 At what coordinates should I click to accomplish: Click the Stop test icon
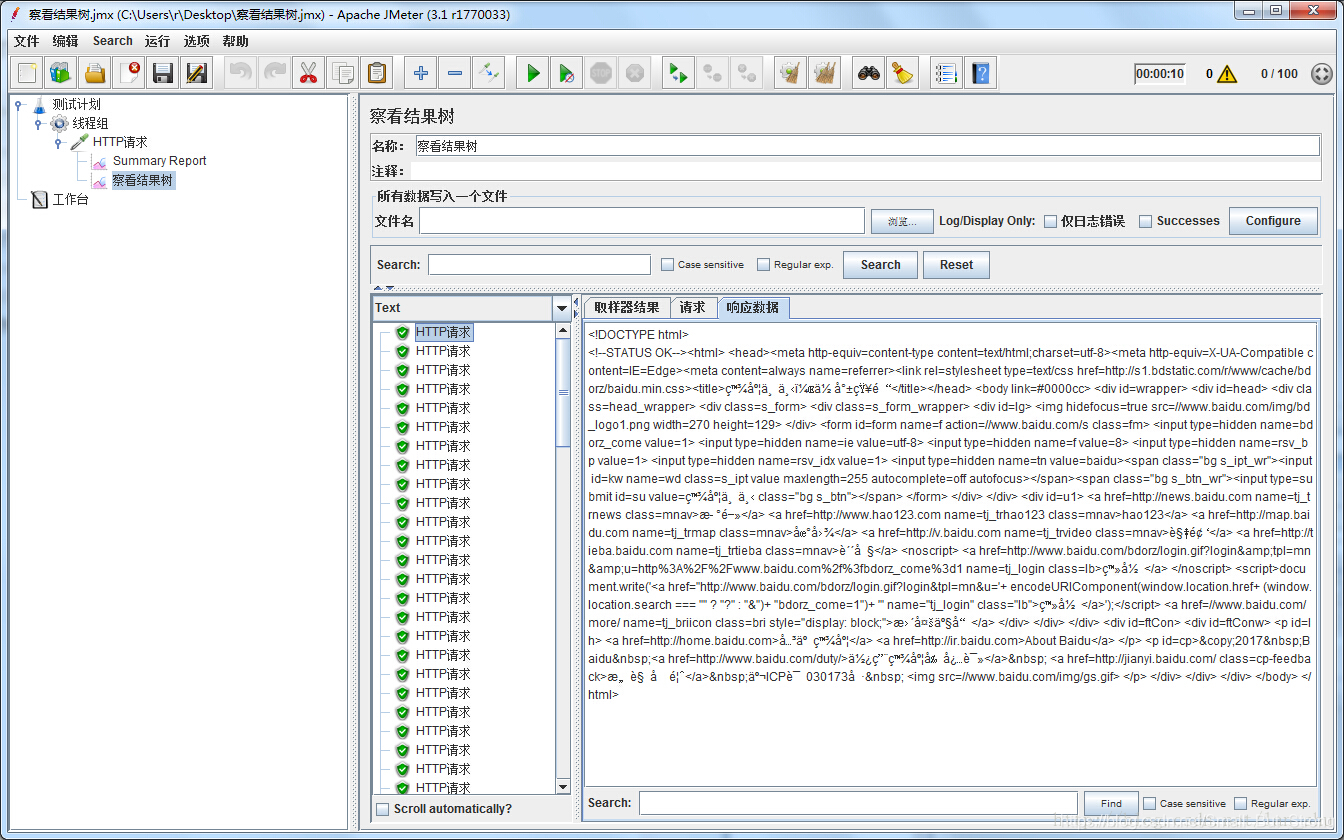(x=601, y=73)
